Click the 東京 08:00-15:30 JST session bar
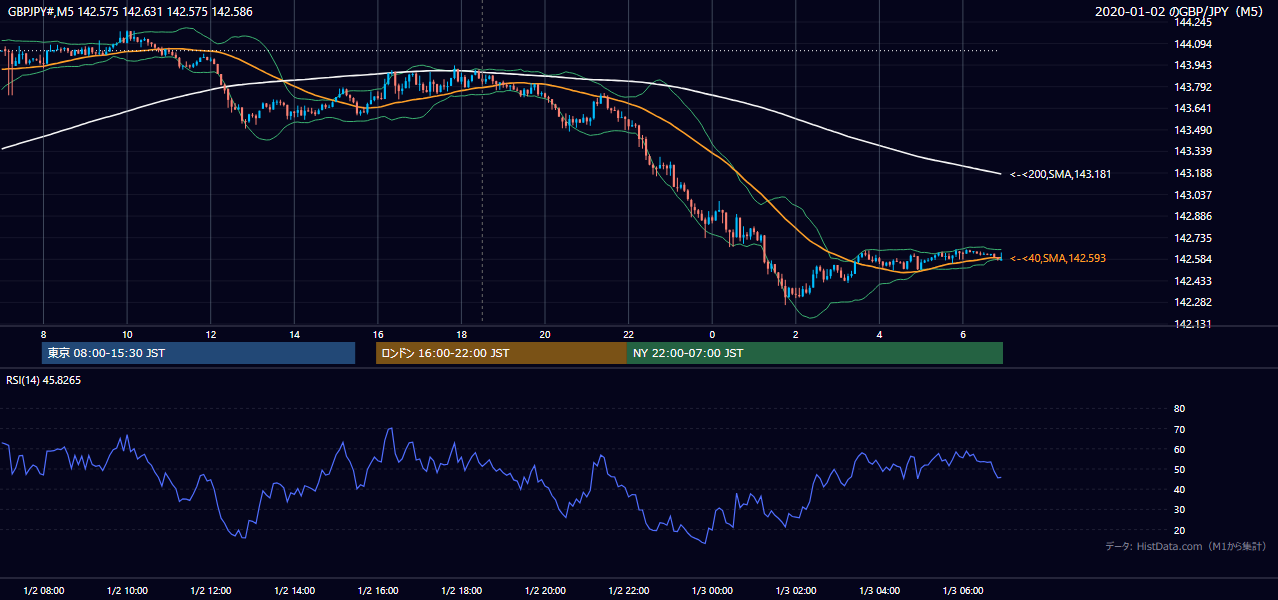The height and width of the screenshot is (600, 1278). (x=199, y=353)
